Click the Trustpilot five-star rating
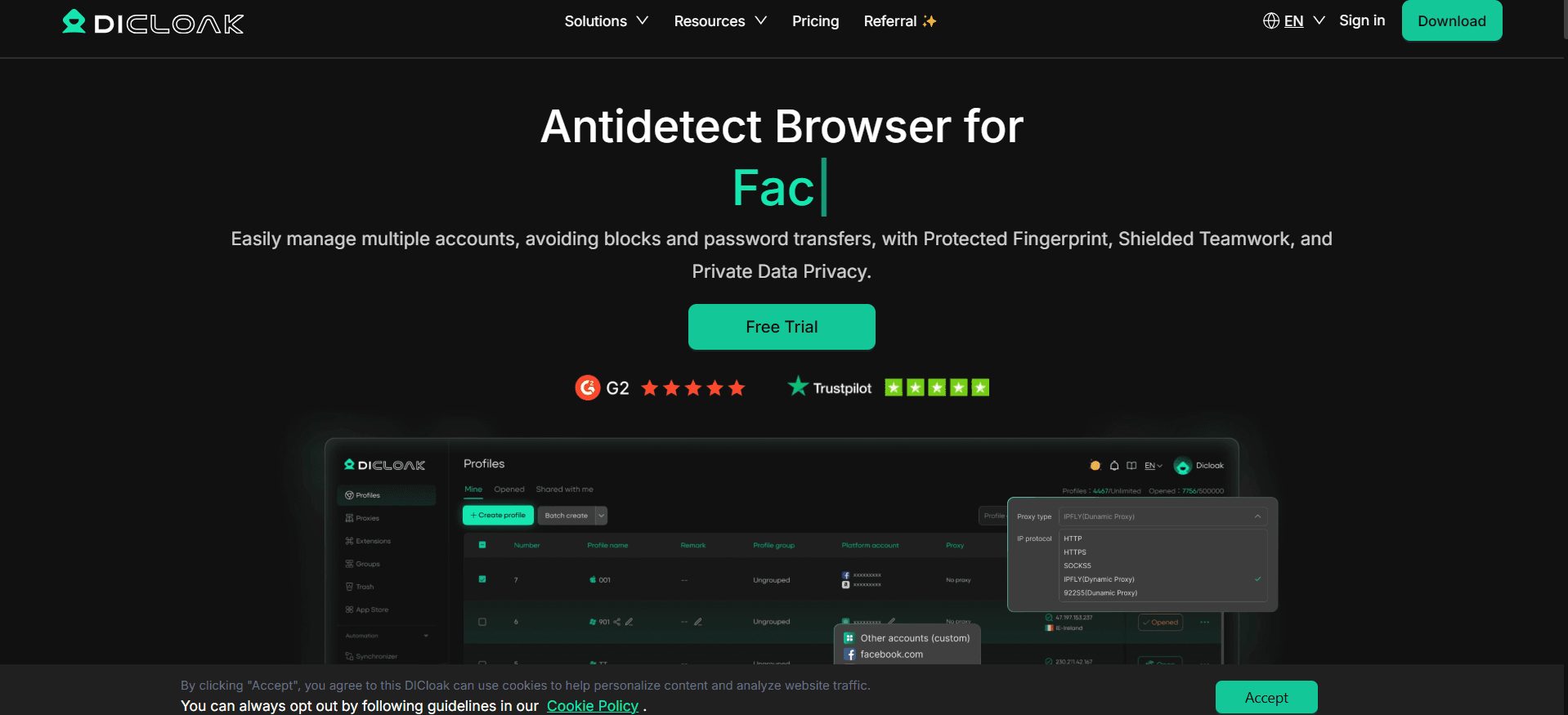This screenshot has height=715, width=1568. [937, 387]
